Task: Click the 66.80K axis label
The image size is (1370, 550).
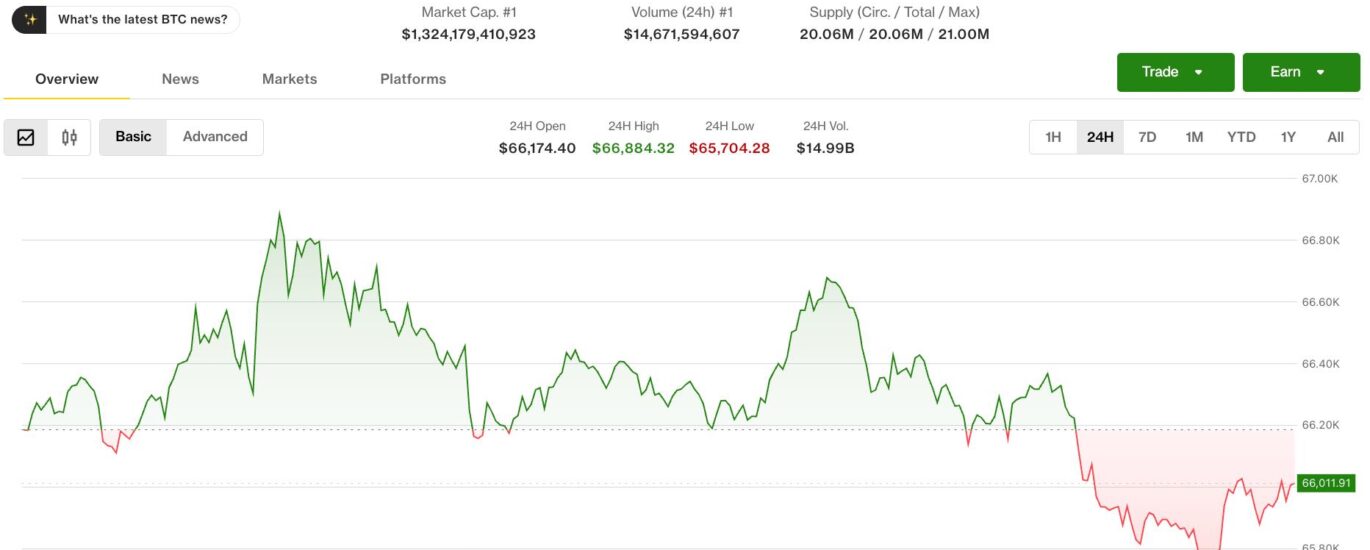Action: 1320,241
